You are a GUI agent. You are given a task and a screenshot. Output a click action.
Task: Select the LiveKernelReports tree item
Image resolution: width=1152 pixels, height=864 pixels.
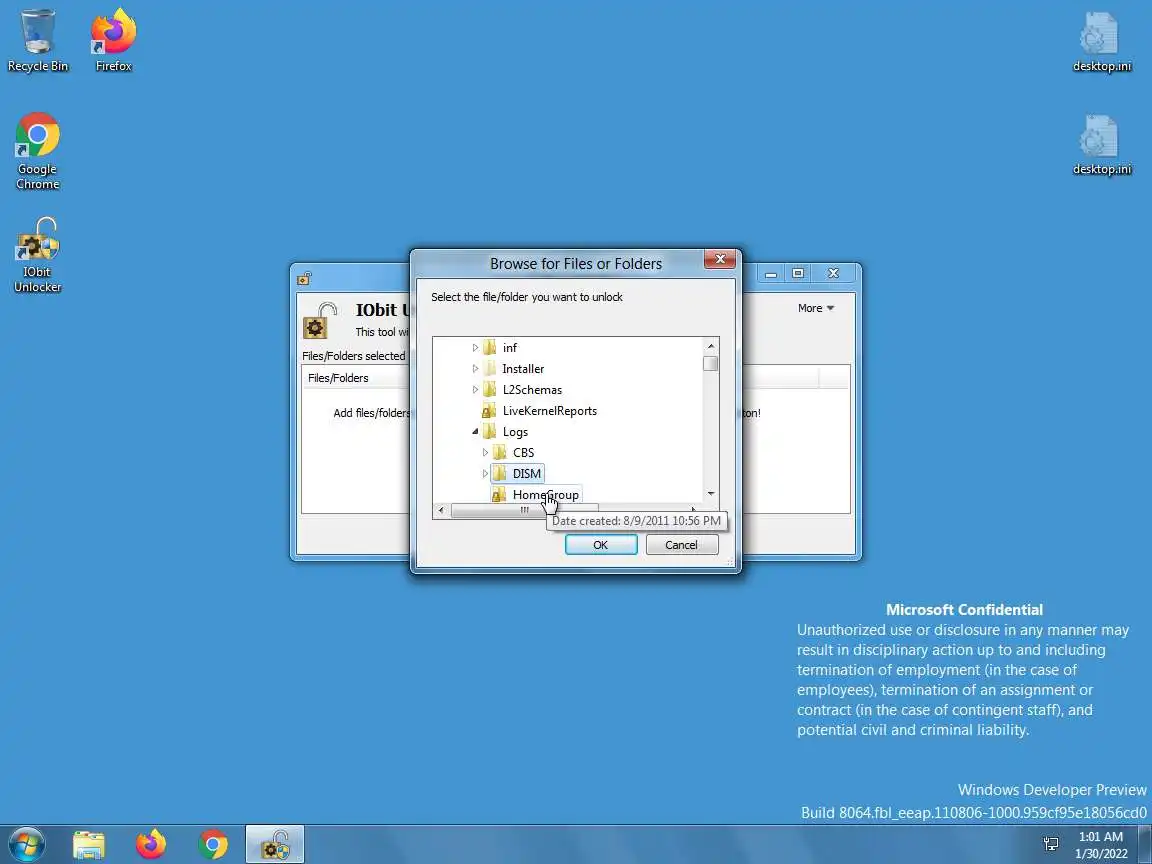(x=550, y=411)
